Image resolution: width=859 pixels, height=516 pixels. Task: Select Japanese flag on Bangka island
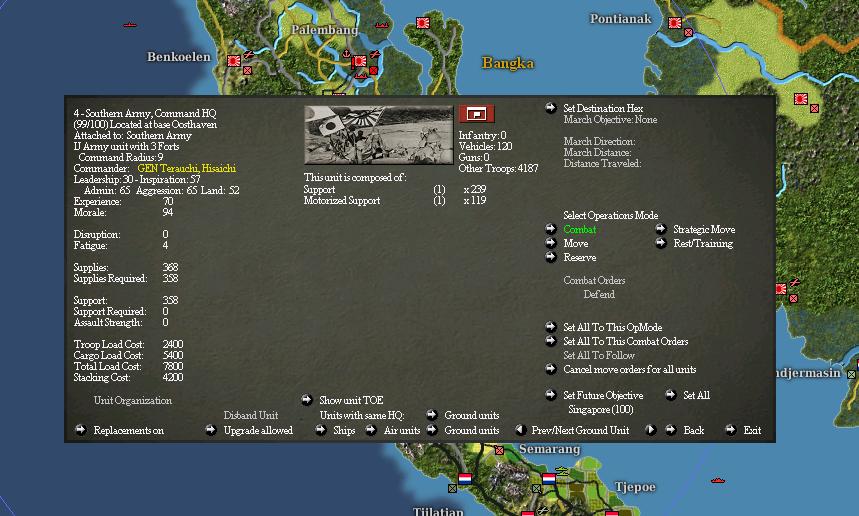point(422,23)
